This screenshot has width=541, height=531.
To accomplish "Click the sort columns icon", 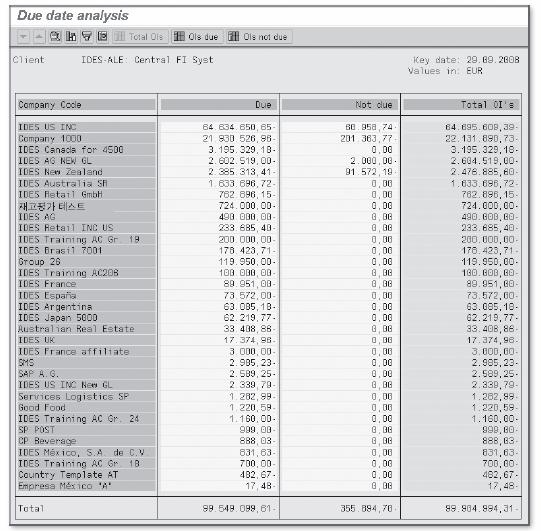I will point(71,36).
